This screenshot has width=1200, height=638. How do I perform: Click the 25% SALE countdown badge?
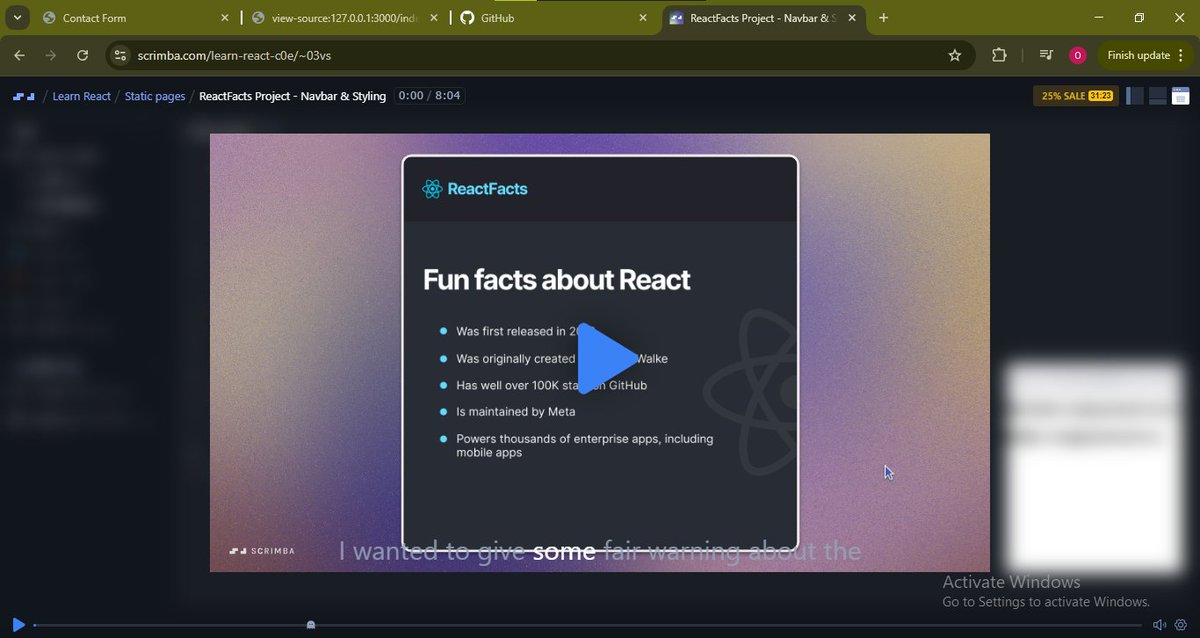1075,95
